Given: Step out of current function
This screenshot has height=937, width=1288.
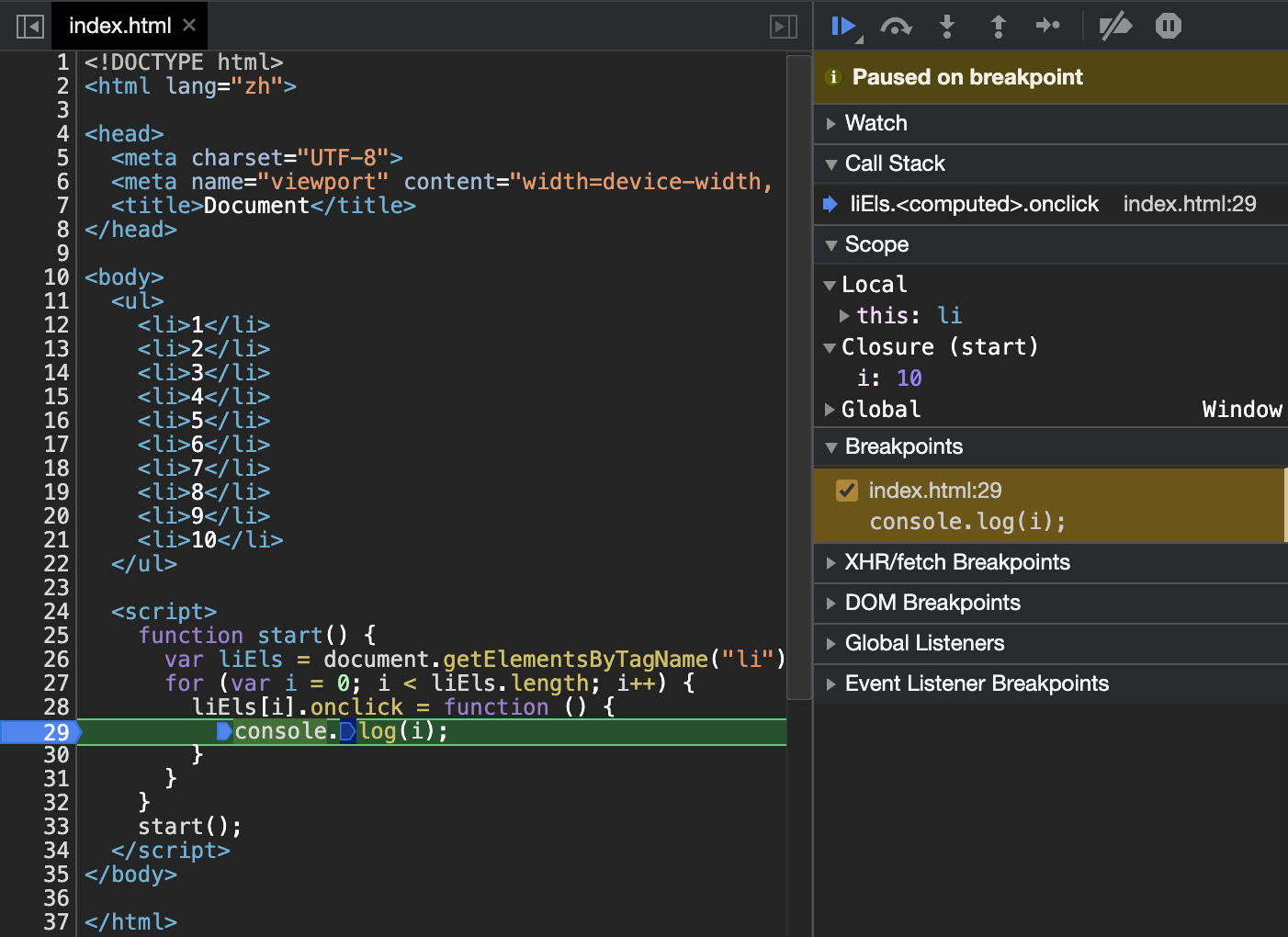Looking at the screenshot, I should [998, 26].
